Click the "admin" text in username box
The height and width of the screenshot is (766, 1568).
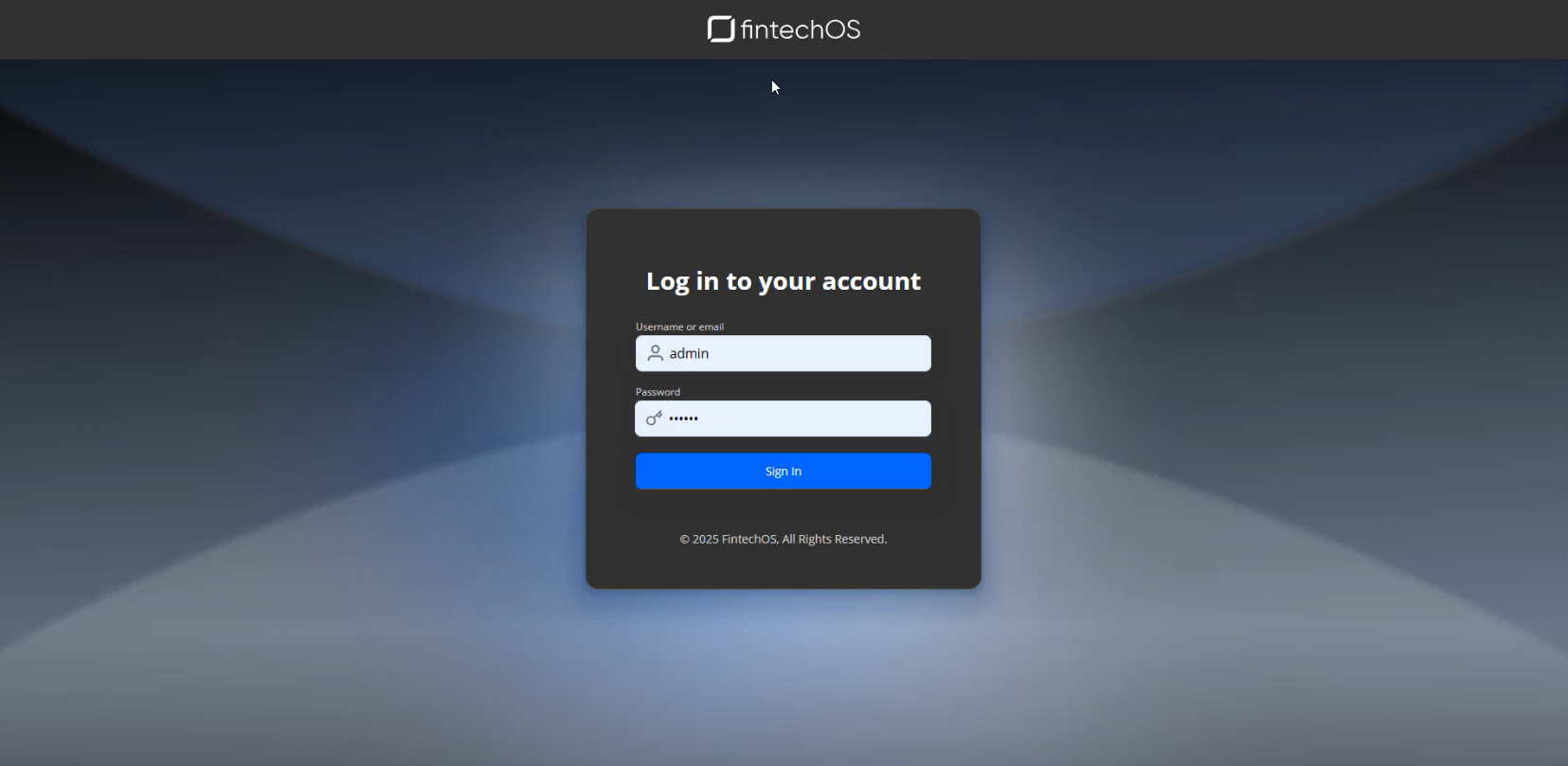689,353
